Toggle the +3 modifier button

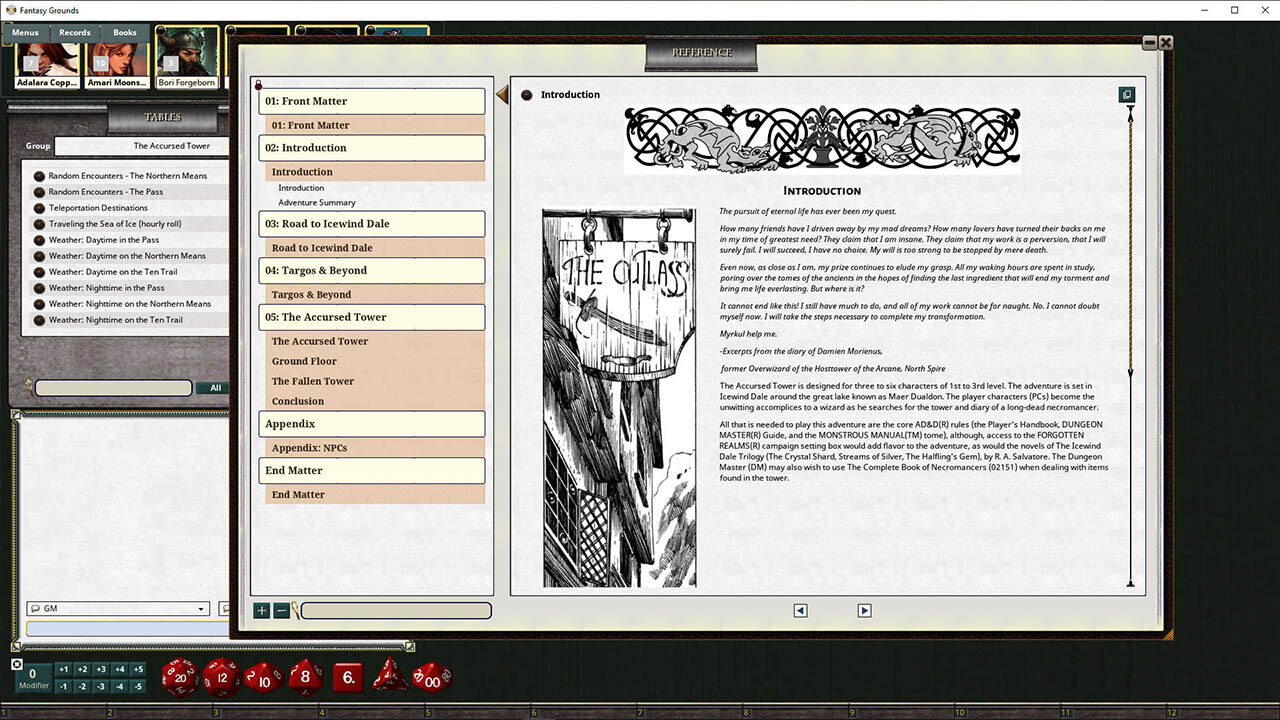(101, 670)
